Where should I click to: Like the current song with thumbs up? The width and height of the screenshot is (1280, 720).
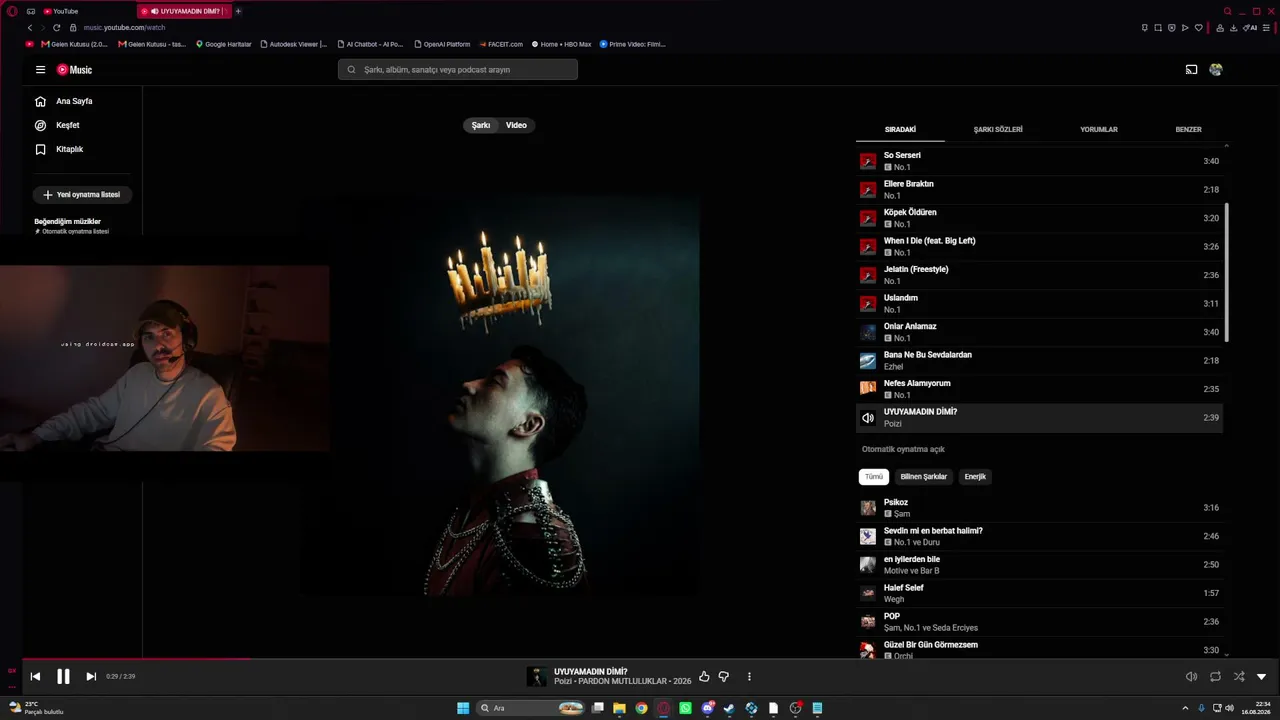[x=704, y=677]
